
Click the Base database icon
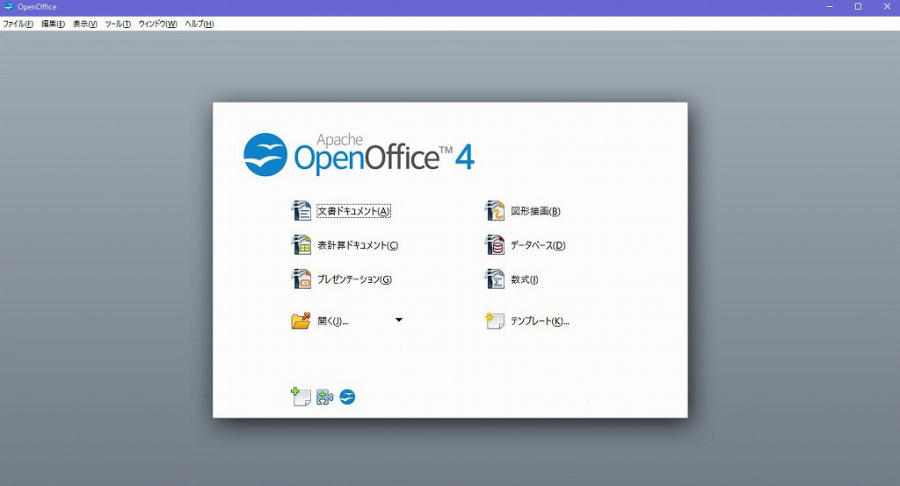point(494,245)
